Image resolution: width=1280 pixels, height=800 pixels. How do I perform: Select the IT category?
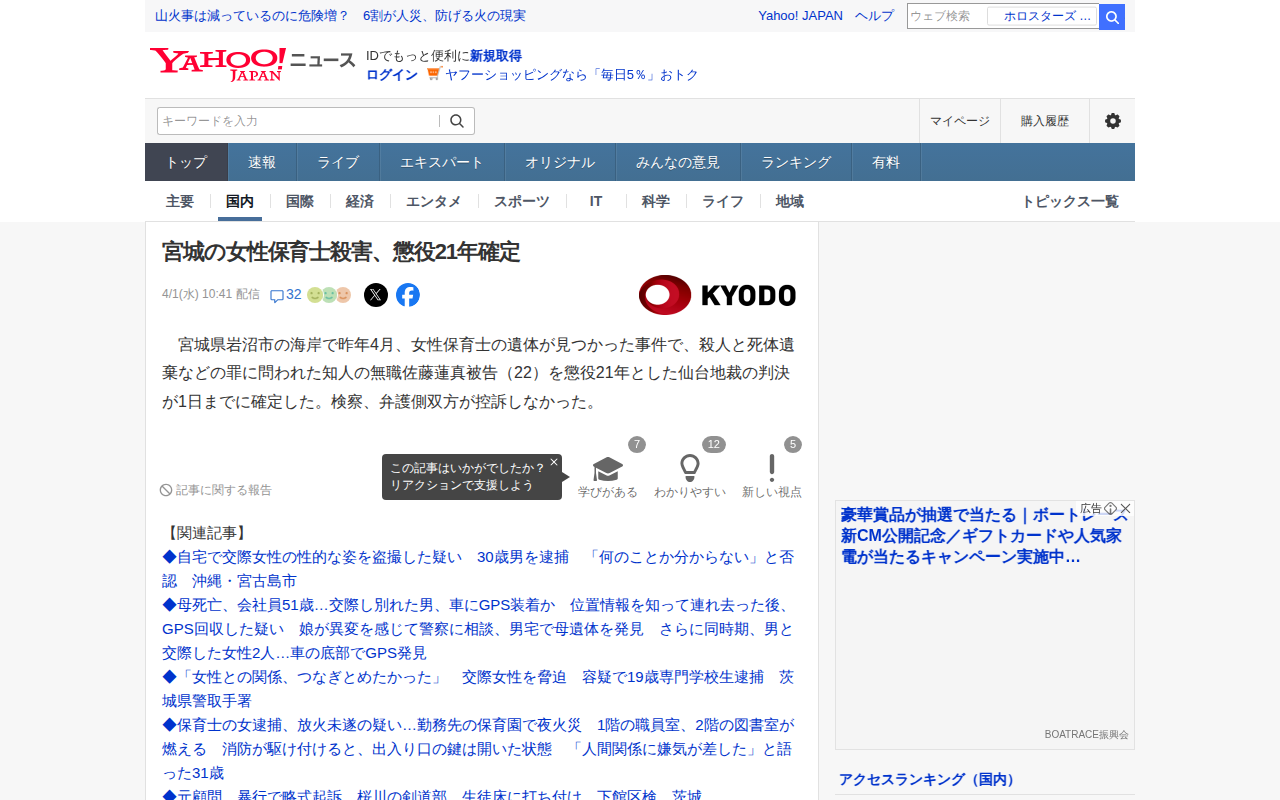click(x=596, y=201)
